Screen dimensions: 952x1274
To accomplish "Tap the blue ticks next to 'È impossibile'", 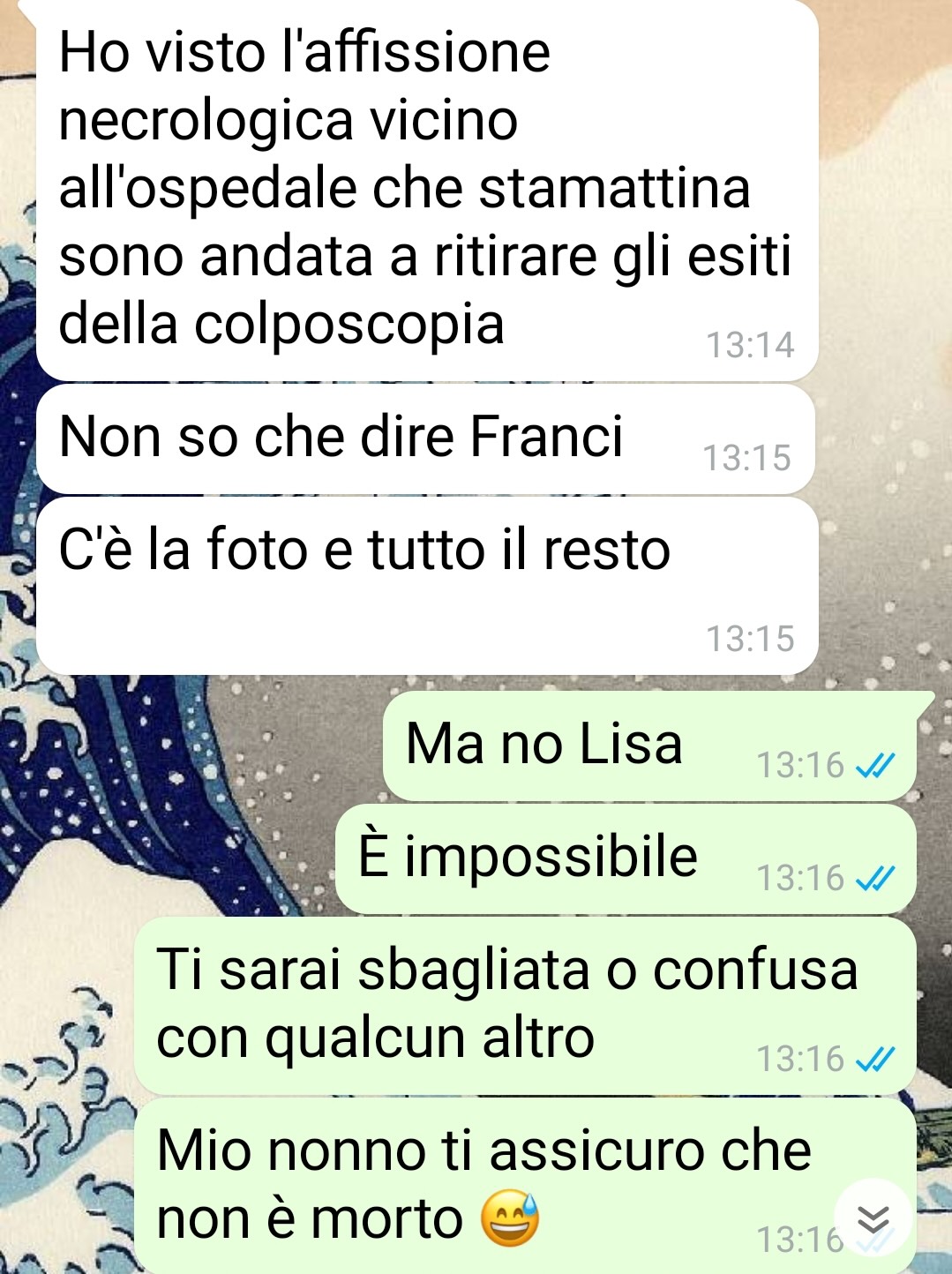I will (x=876, y=878).
